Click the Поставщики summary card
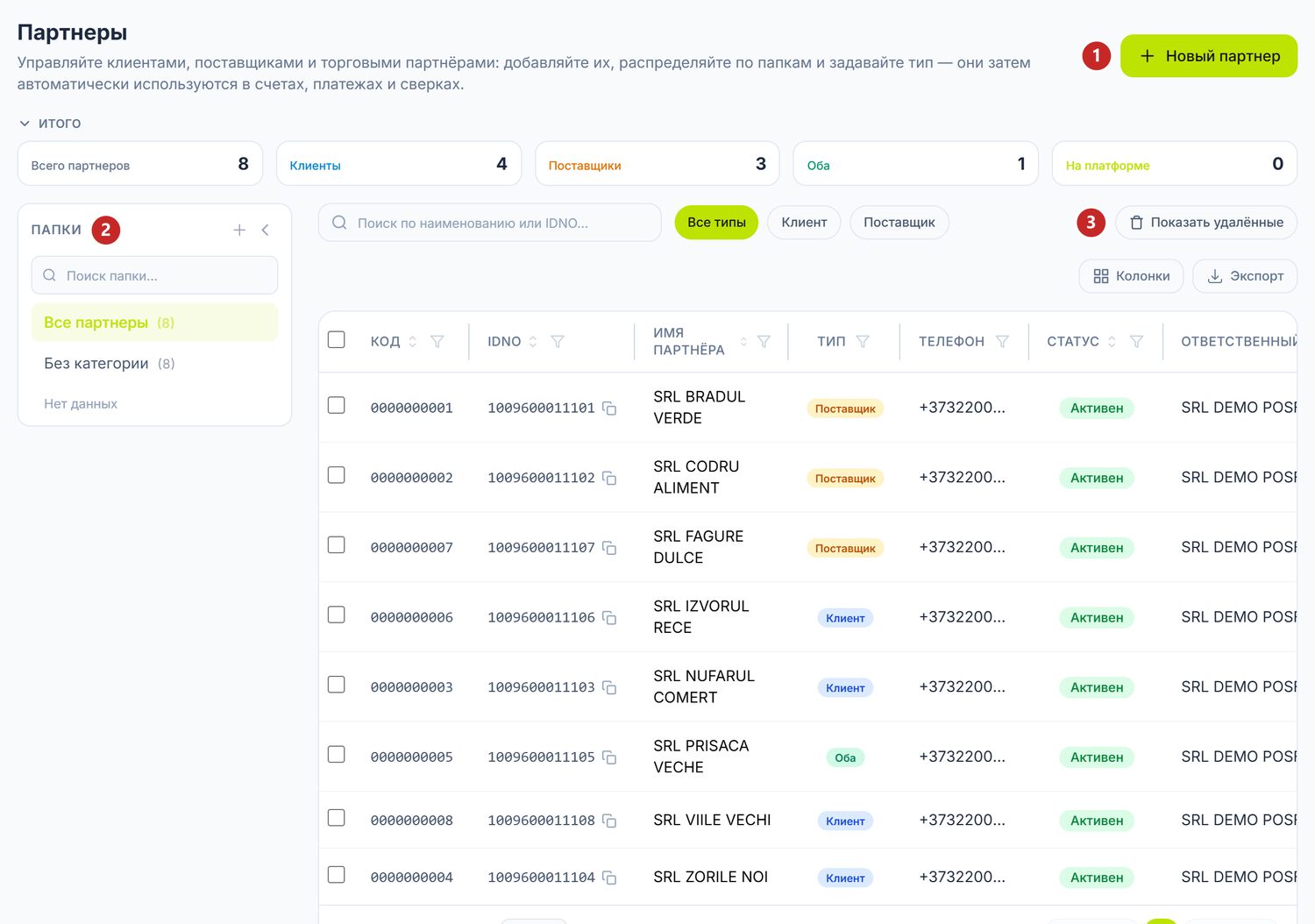This screenshot has width=1315, height=924. point(657,164)
